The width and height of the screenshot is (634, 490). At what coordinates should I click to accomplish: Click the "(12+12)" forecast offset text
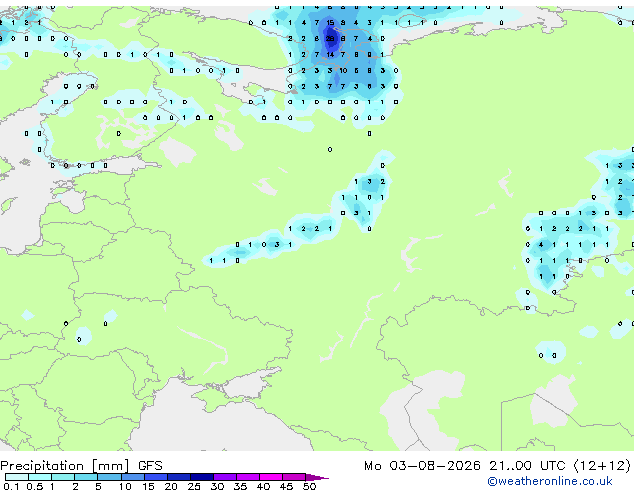[602, 466]
